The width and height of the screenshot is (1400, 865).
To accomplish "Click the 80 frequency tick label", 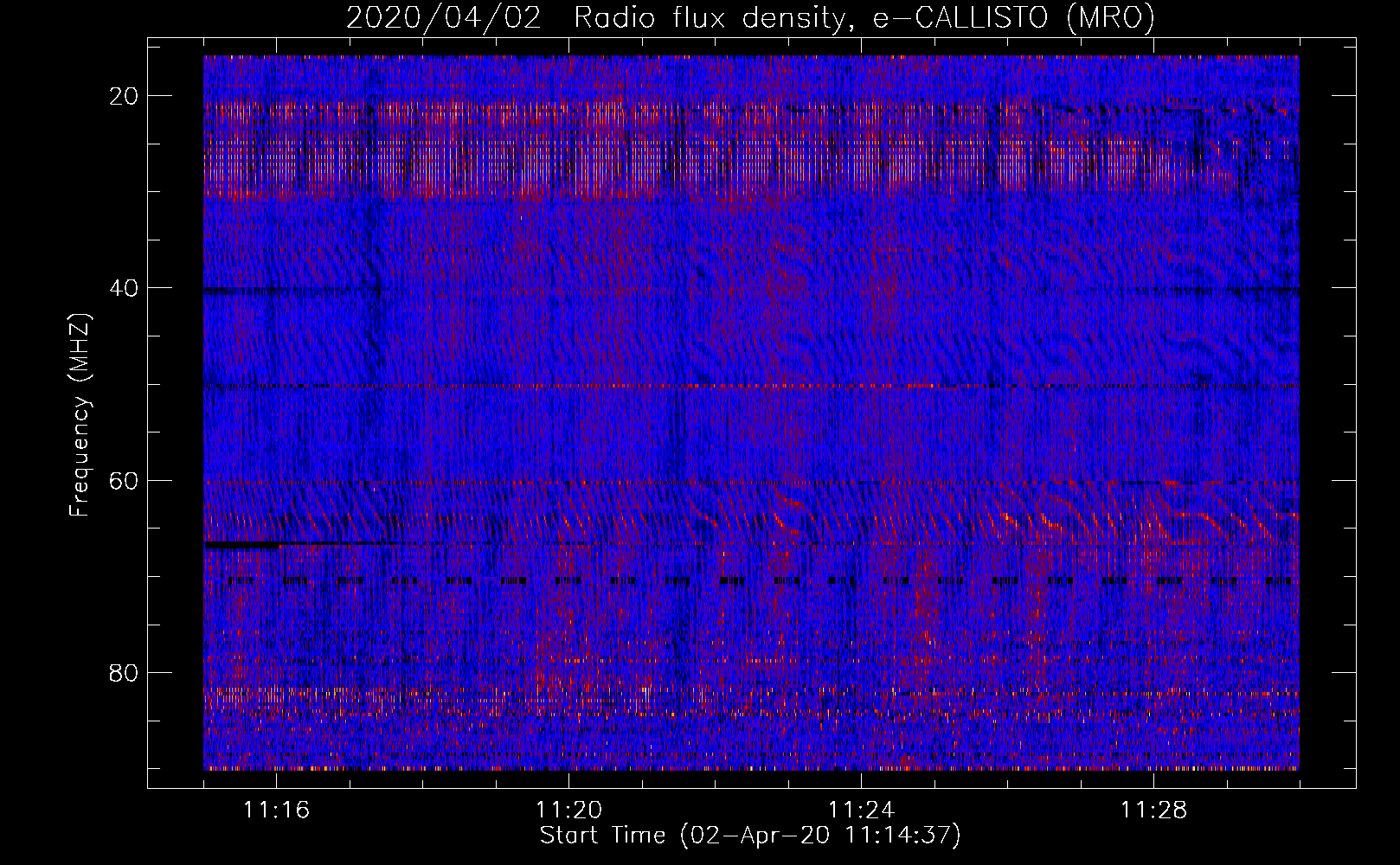I will tap(125, 672).
